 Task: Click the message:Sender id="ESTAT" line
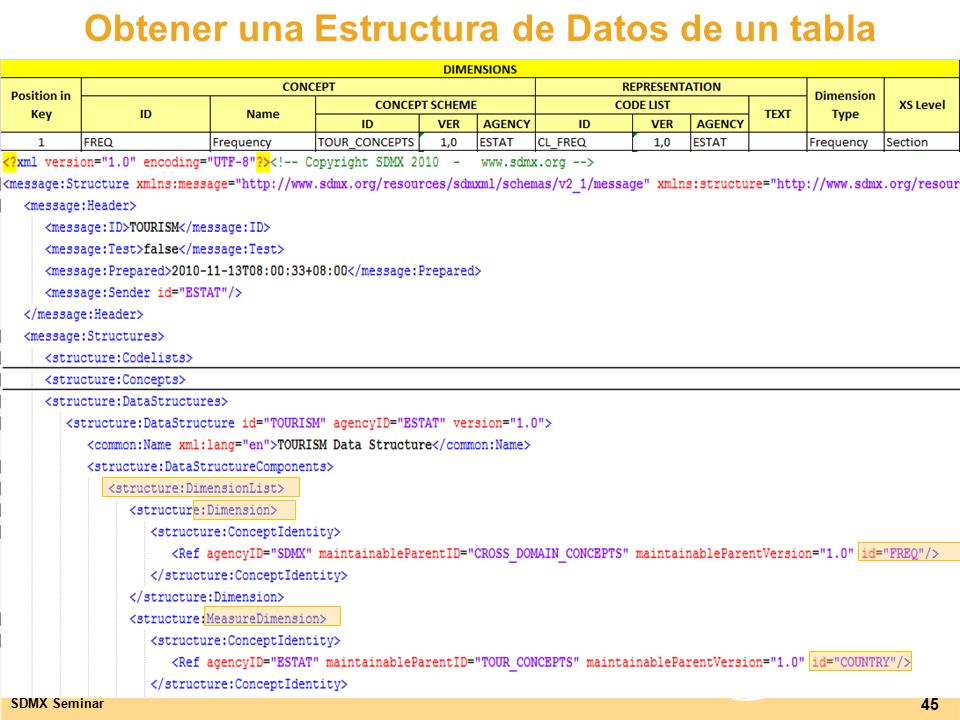[x=143, y=293]
